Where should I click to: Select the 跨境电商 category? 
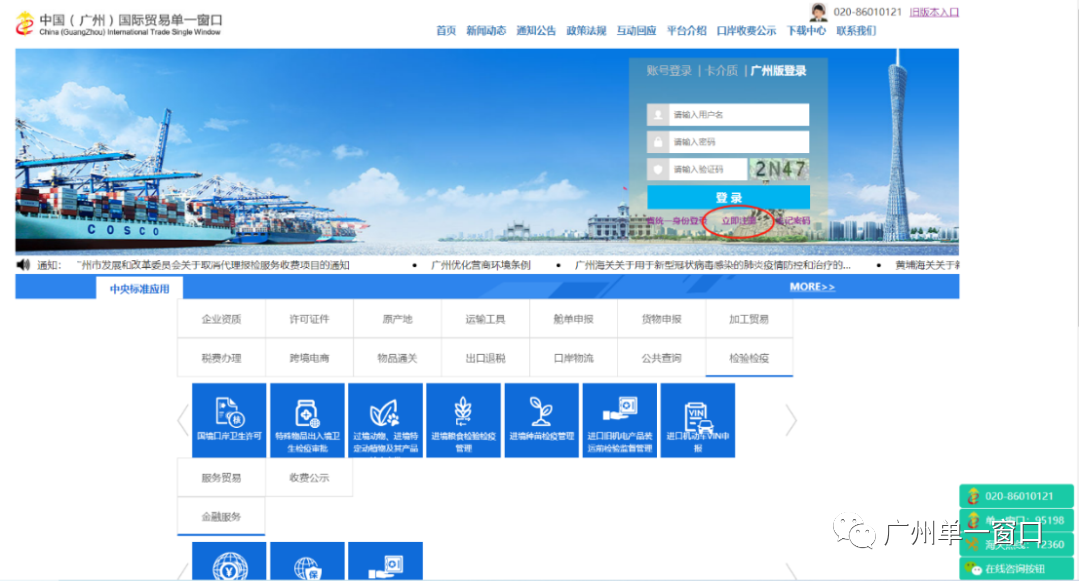309,358
